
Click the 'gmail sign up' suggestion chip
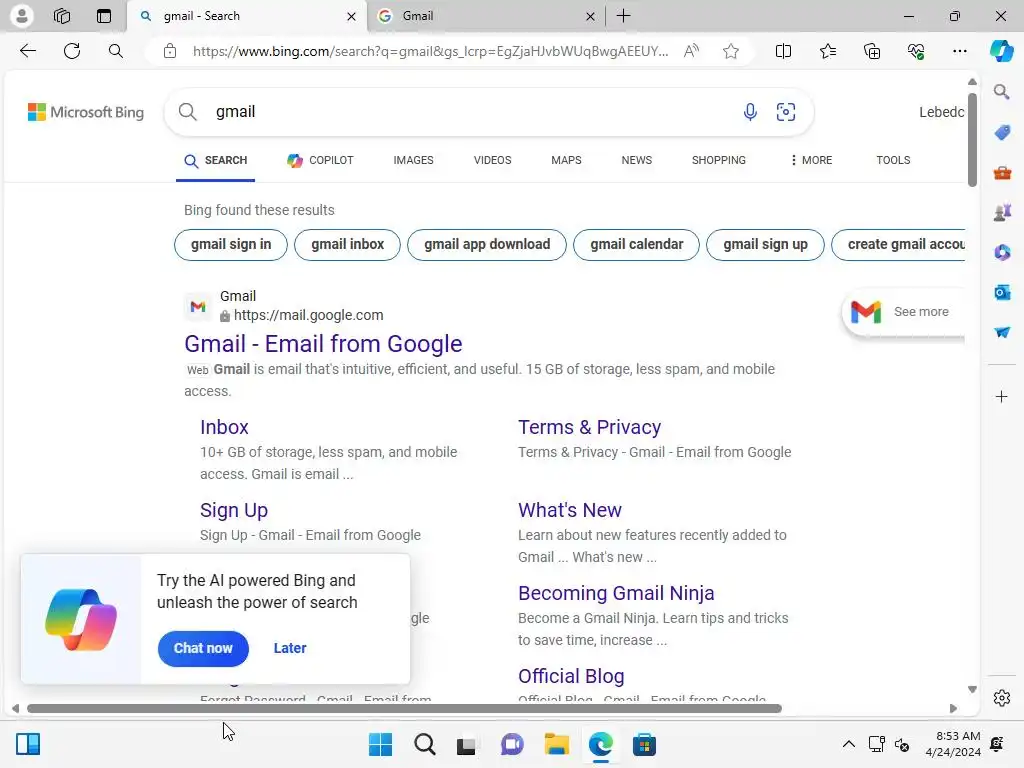(765, 245)
